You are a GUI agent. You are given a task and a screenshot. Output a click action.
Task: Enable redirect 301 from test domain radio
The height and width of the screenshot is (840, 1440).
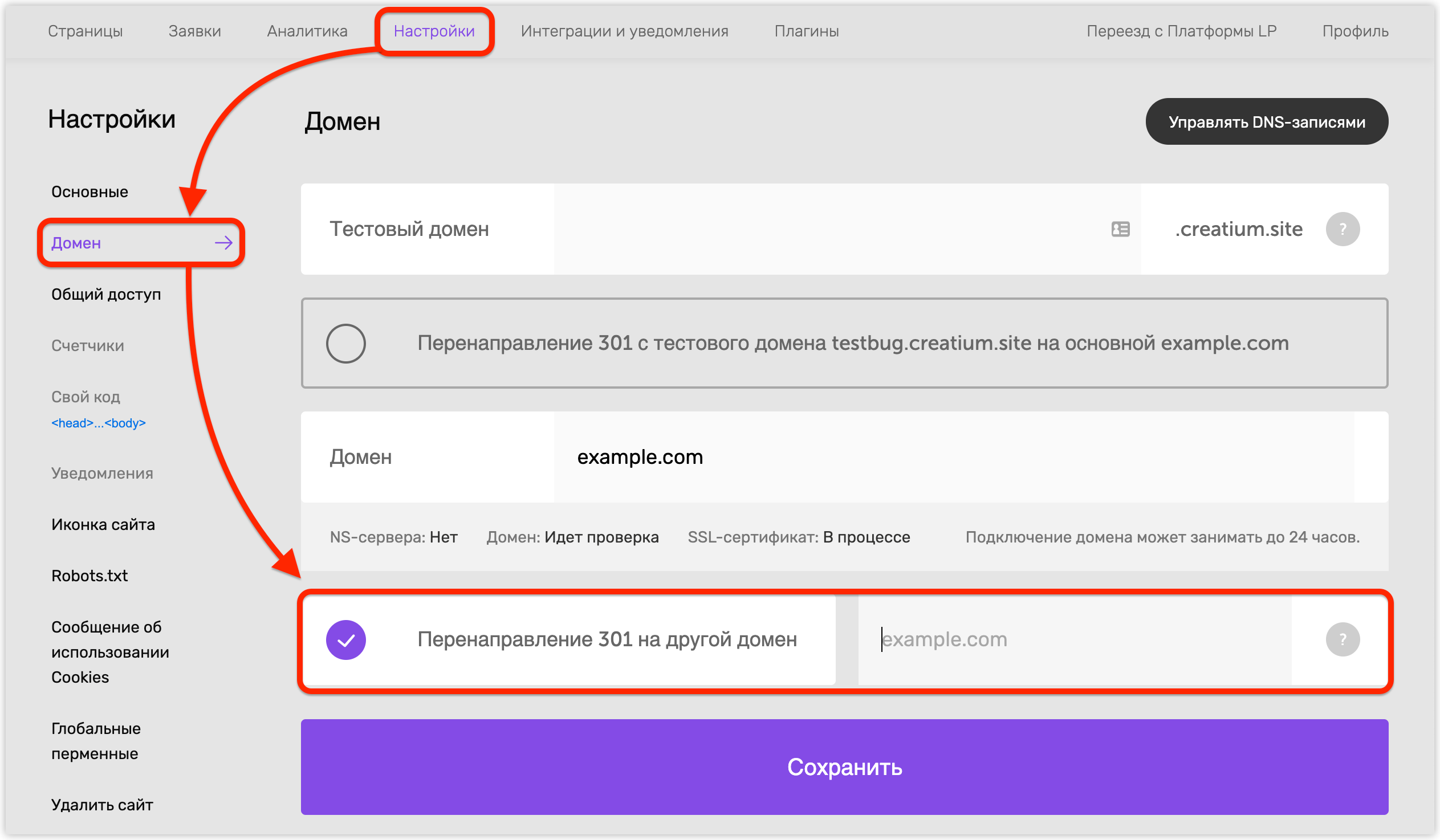(345, 344)
